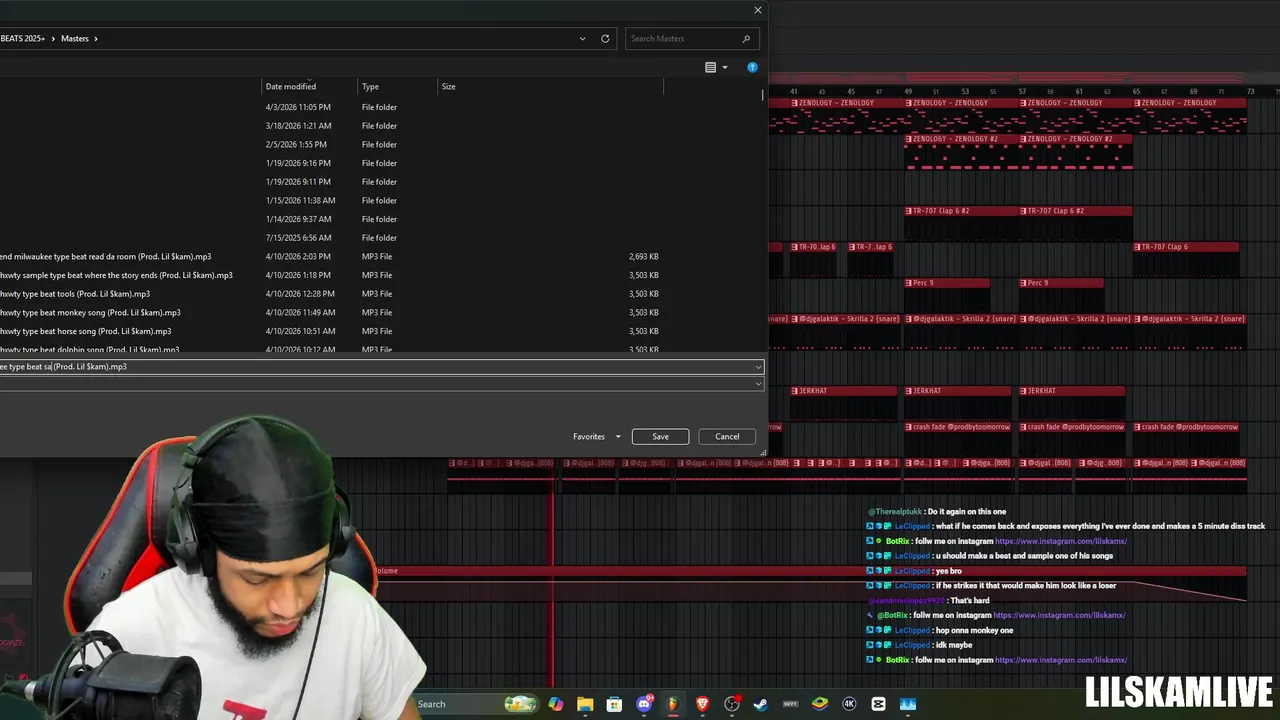The height and width of the screenshot is (720, 1280).
Task: Sort files by Date modified column
Action: tap(309, 87)
